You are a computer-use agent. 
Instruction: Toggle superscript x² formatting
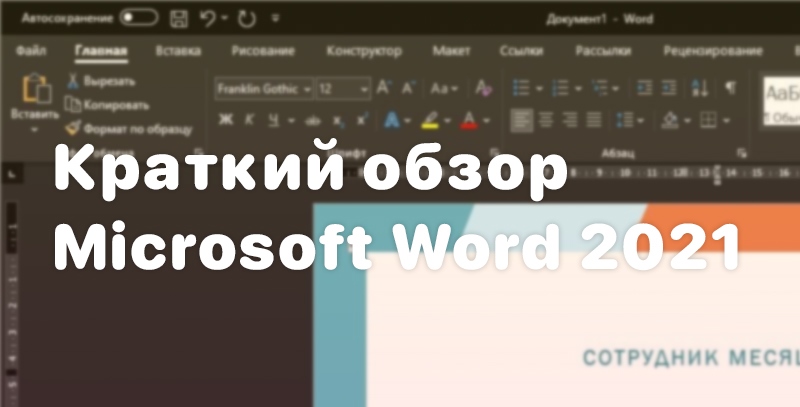coord(362,120)
